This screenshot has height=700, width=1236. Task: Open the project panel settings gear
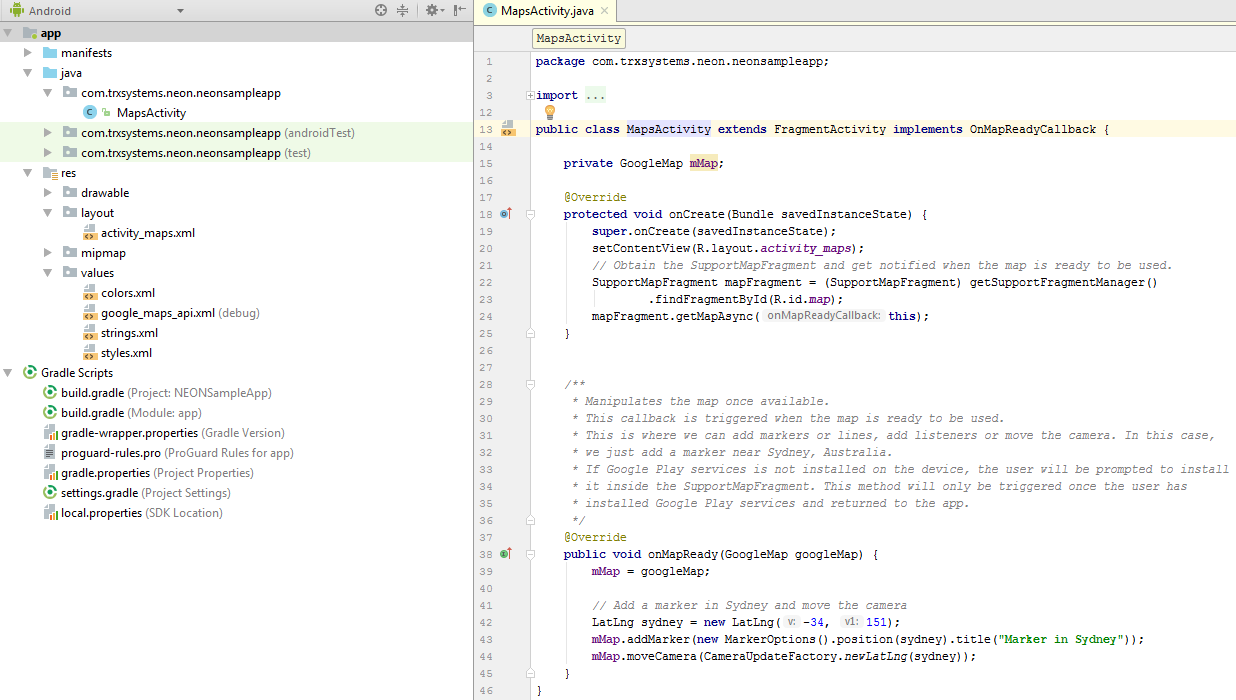[x=433, y=10]
